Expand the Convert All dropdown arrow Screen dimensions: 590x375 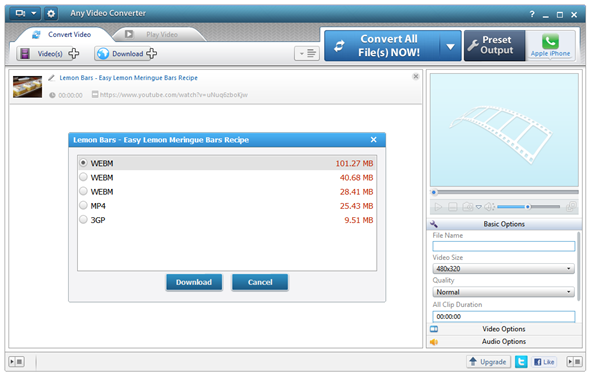click(450, 46)
